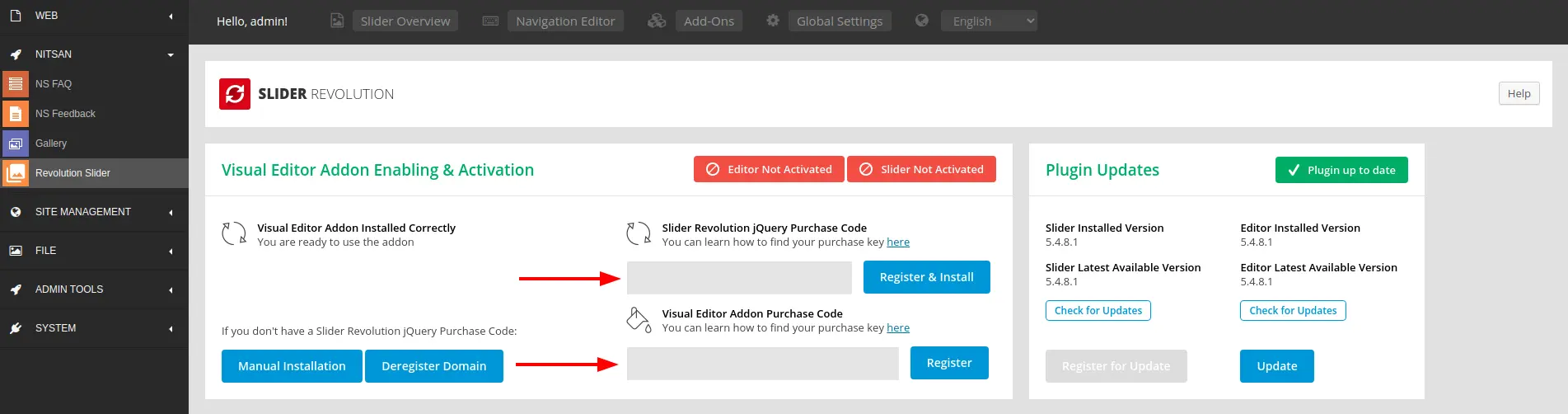This screenshot has width=1568, height=414.
Task: Click the SYSTEM plug icon
Action: 16,328
